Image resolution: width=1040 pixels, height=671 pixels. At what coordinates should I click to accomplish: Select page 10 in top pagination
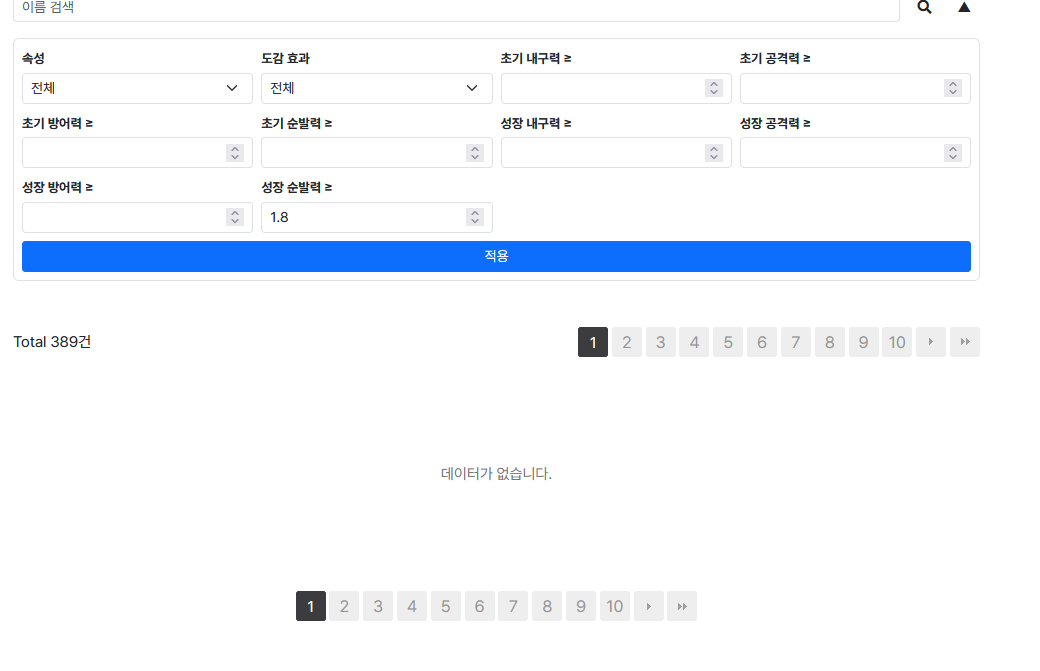click(896, 342)
